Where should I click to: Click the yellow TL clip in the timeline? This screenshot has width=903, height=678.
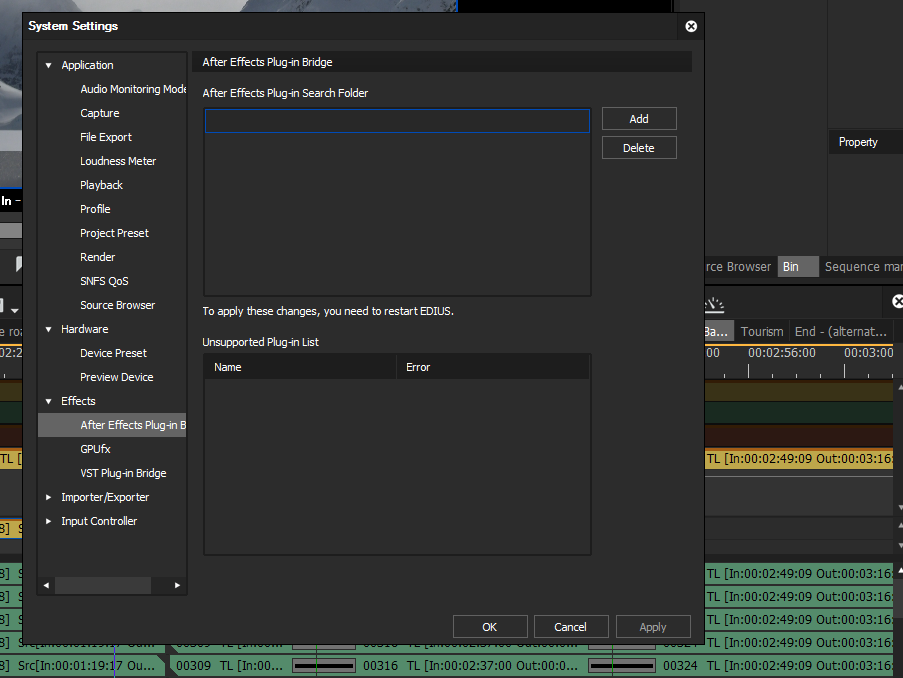[x=799, y=459]
